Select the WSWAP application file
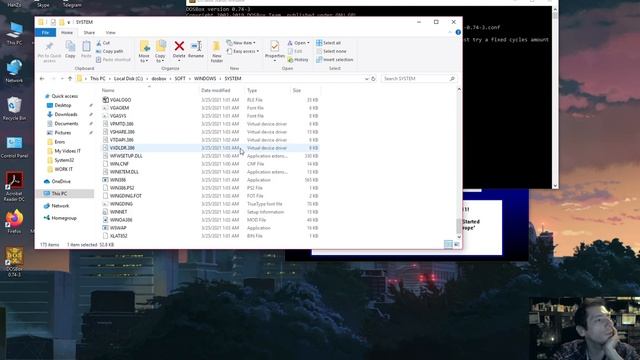This screenshot has width=640, height=360. [118, 228]
